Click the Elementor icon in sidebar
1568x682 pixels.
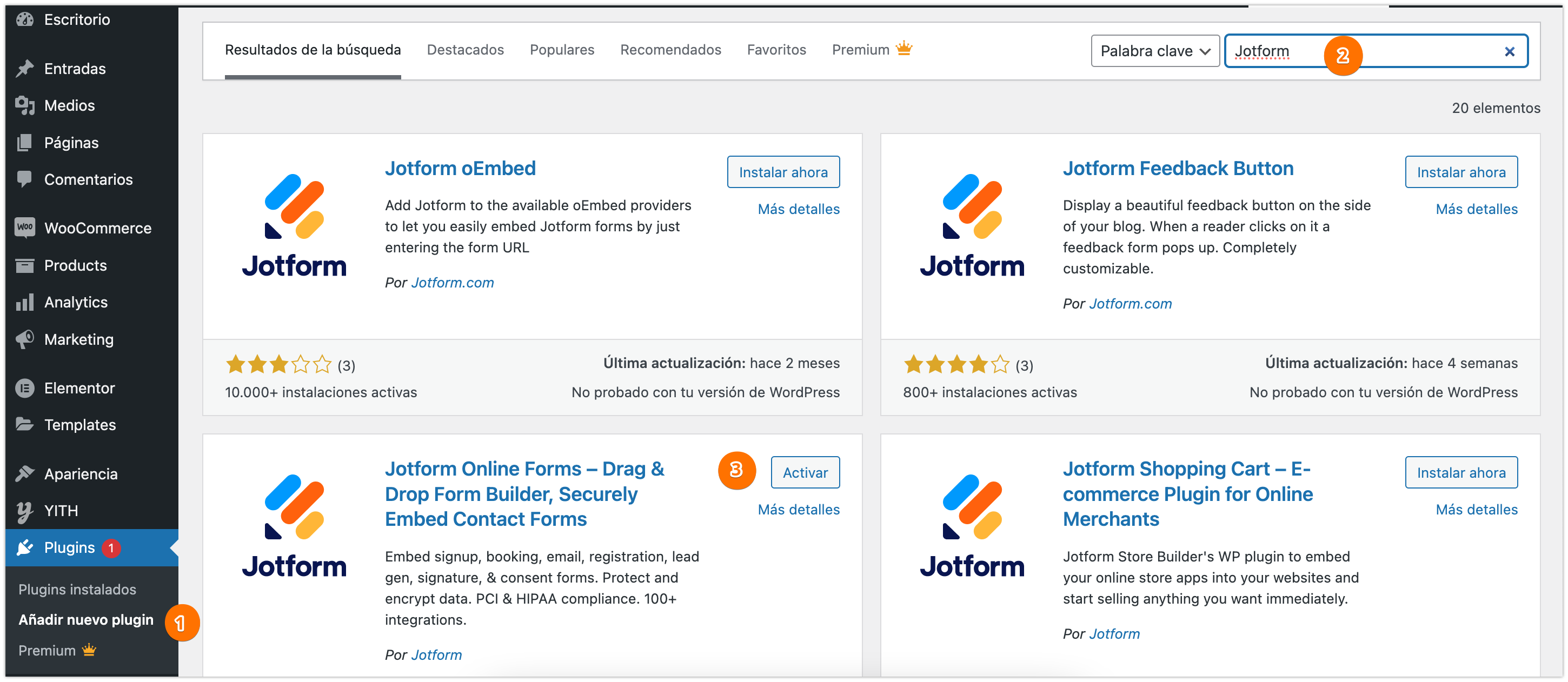(25, 388)
